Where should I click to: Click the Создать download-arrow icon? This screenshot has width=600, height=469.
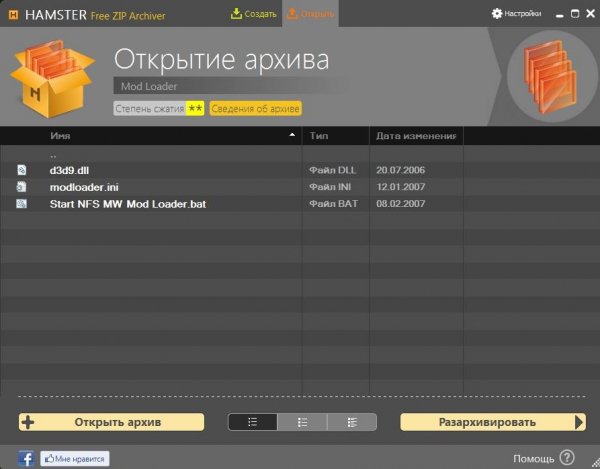pyautogui.click(x=236, y=14)
